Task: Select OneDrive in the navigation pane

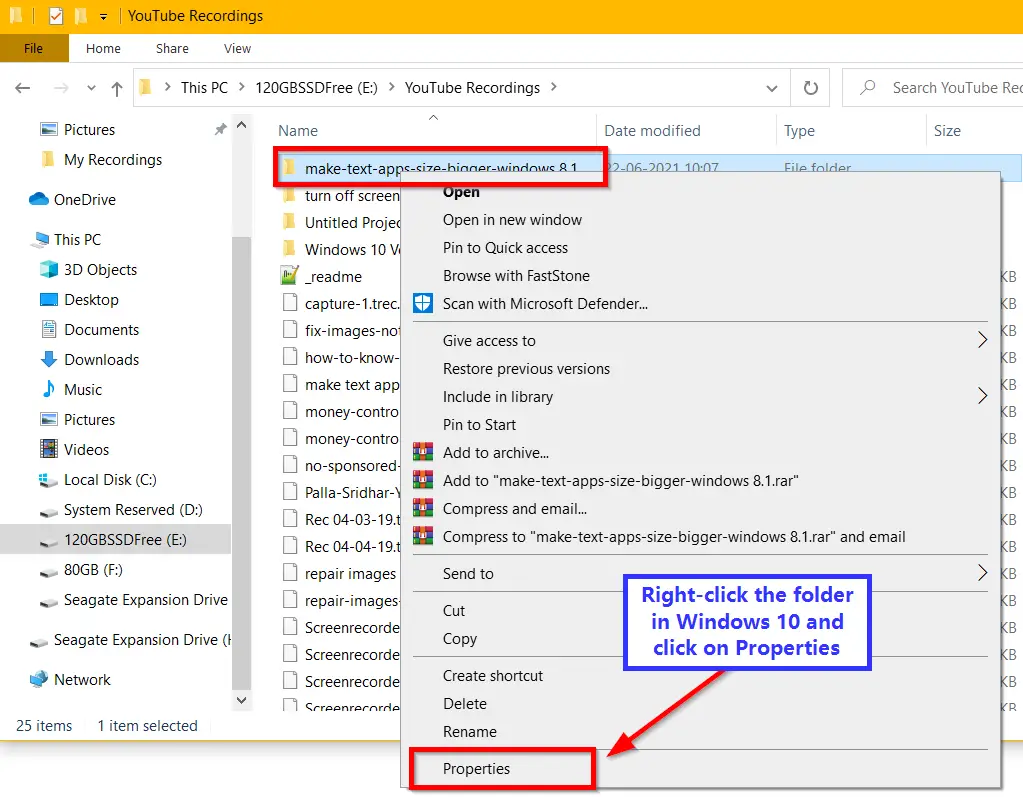Action: tap(85, 200)
